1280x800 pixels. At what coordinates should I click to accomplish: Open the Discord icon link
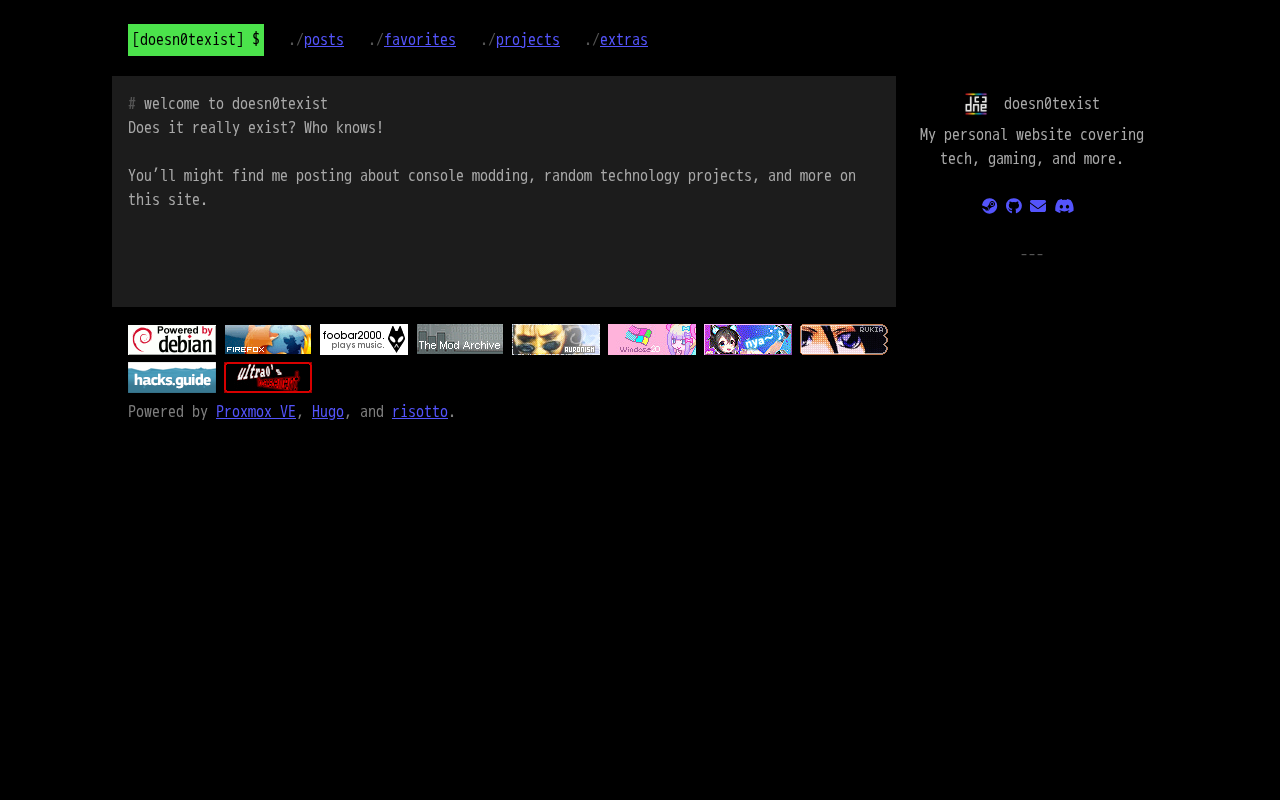[x=1064, y=206]
